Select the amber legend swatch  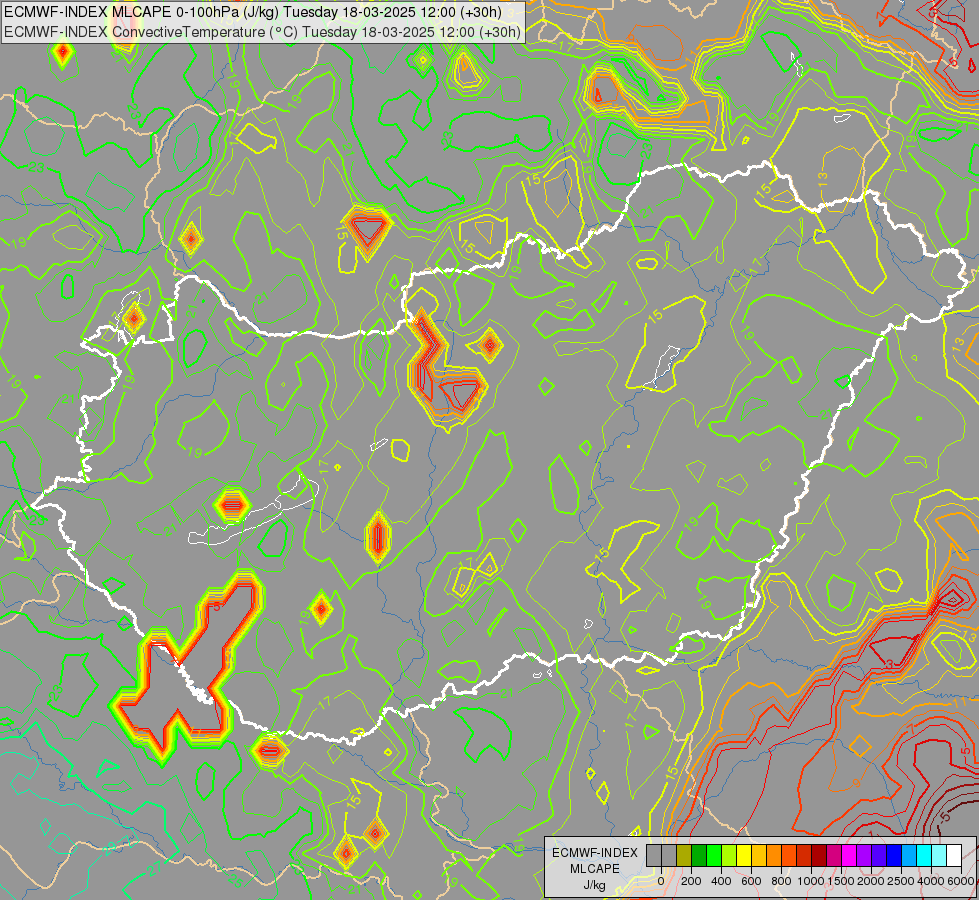(x=759, y=855)
